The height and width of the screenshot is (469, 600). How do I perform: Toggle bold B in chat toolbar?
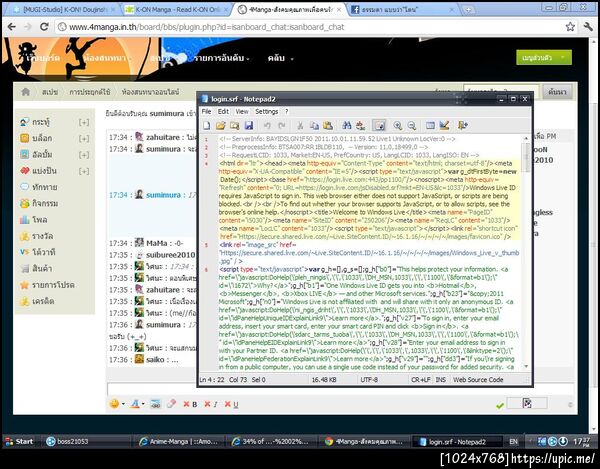click(x=190, y=404)
